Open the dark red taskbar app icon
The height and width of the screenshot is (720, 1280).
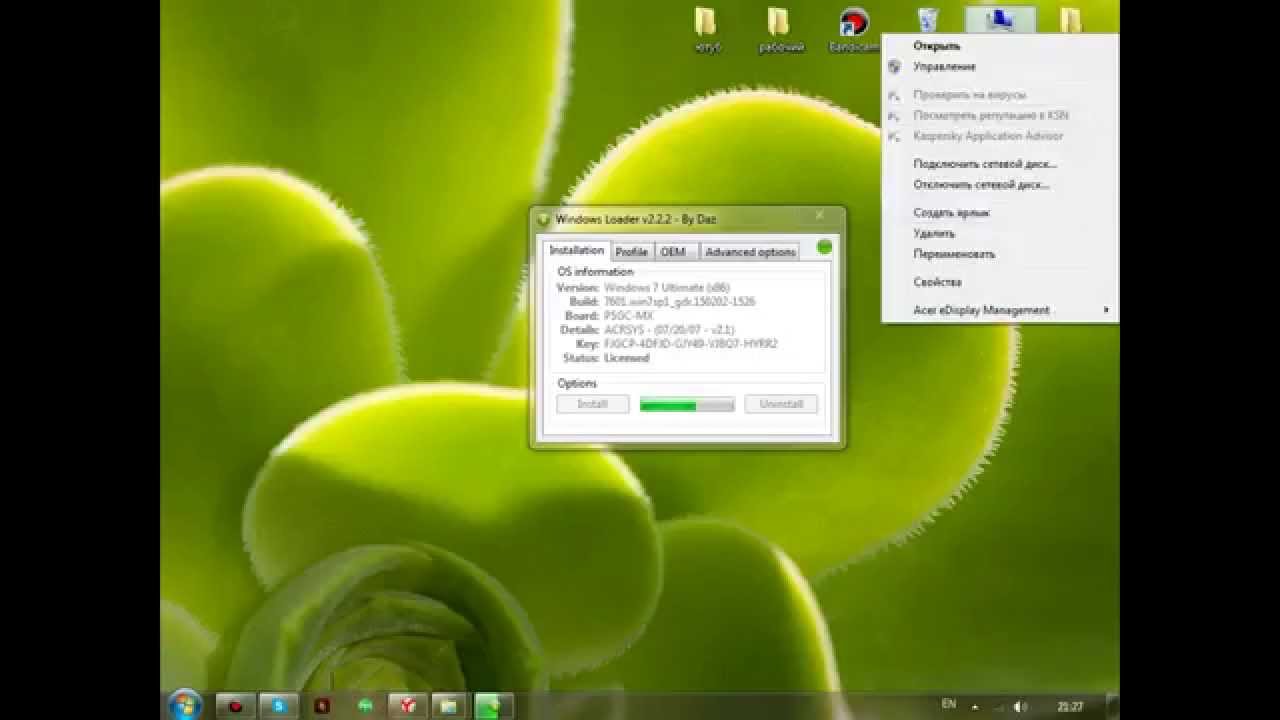click(x=322, y=706)
